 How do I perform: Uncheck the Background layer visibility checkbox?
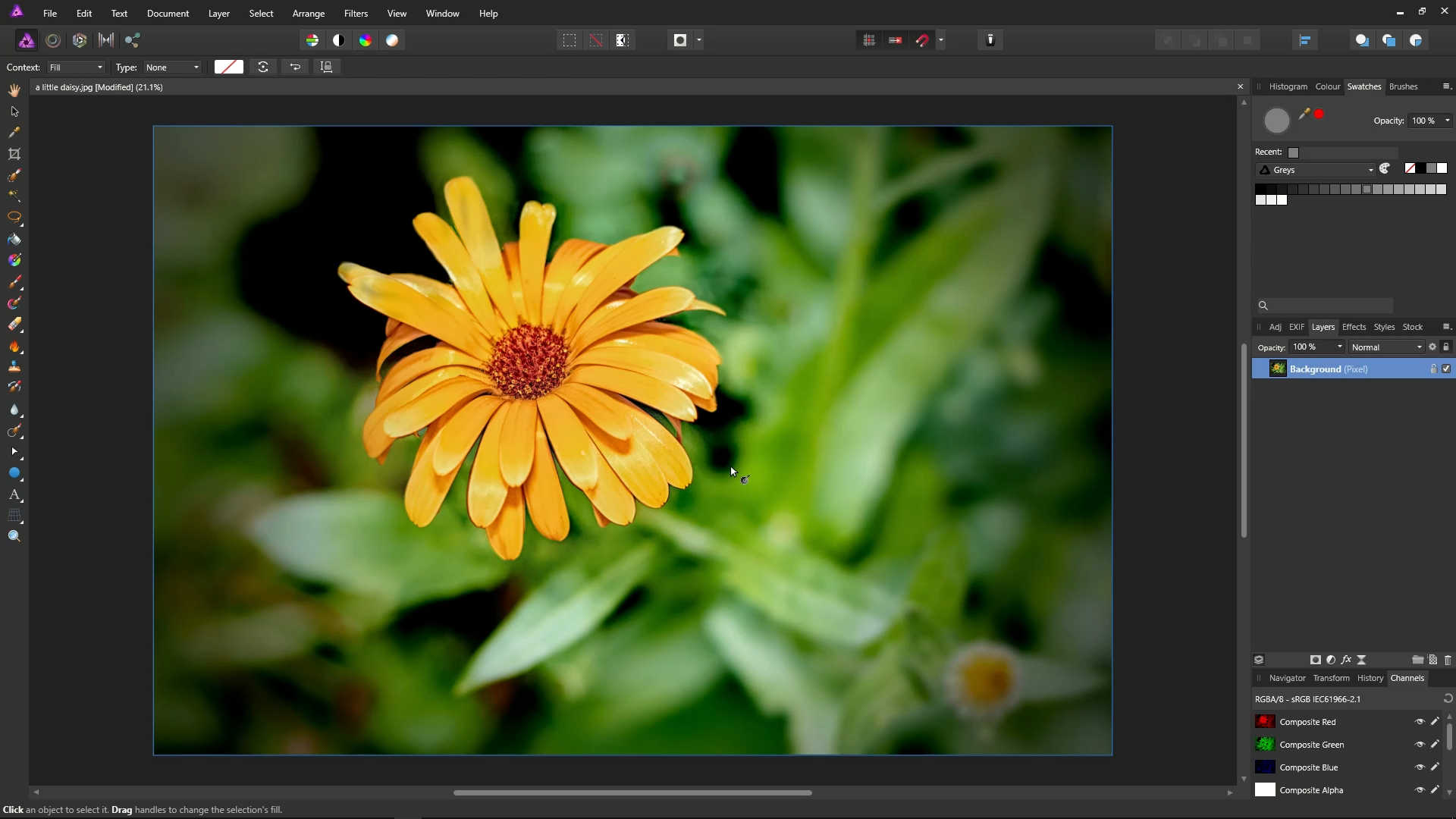click(x=1446, y=369)
